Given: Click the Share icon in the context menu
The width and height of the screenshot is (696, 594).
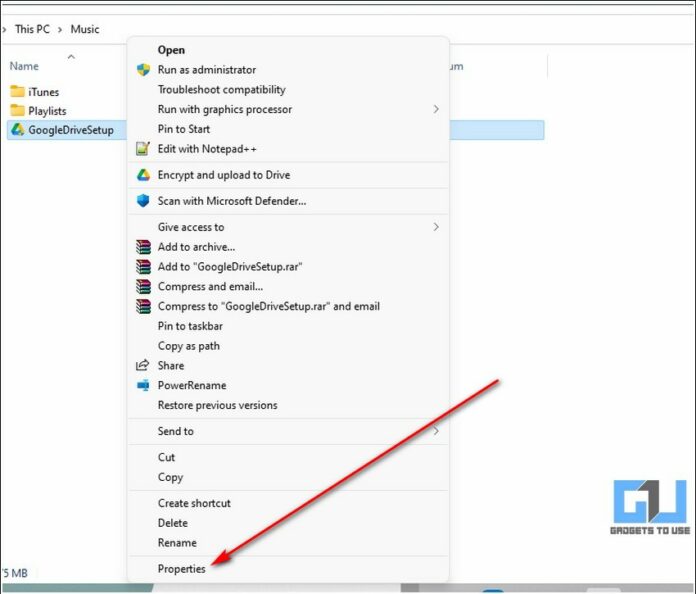Looking at the screenshot, I should click(x=142, y=365).
